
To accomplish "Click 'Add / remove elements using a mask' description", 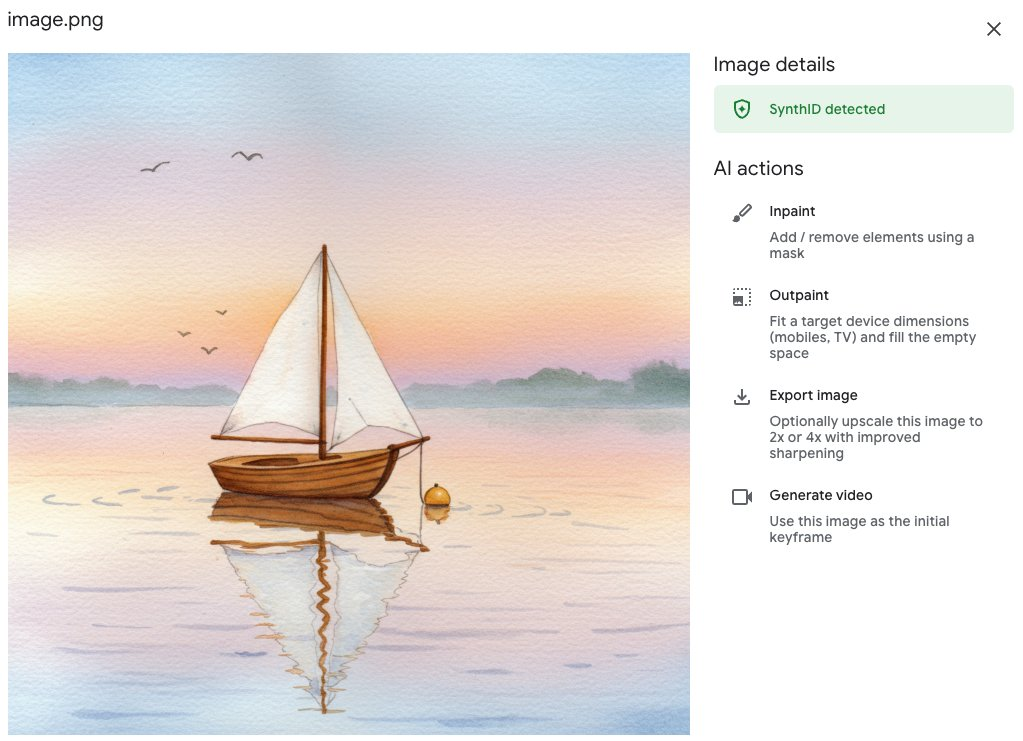I will [x=870, y=245].
